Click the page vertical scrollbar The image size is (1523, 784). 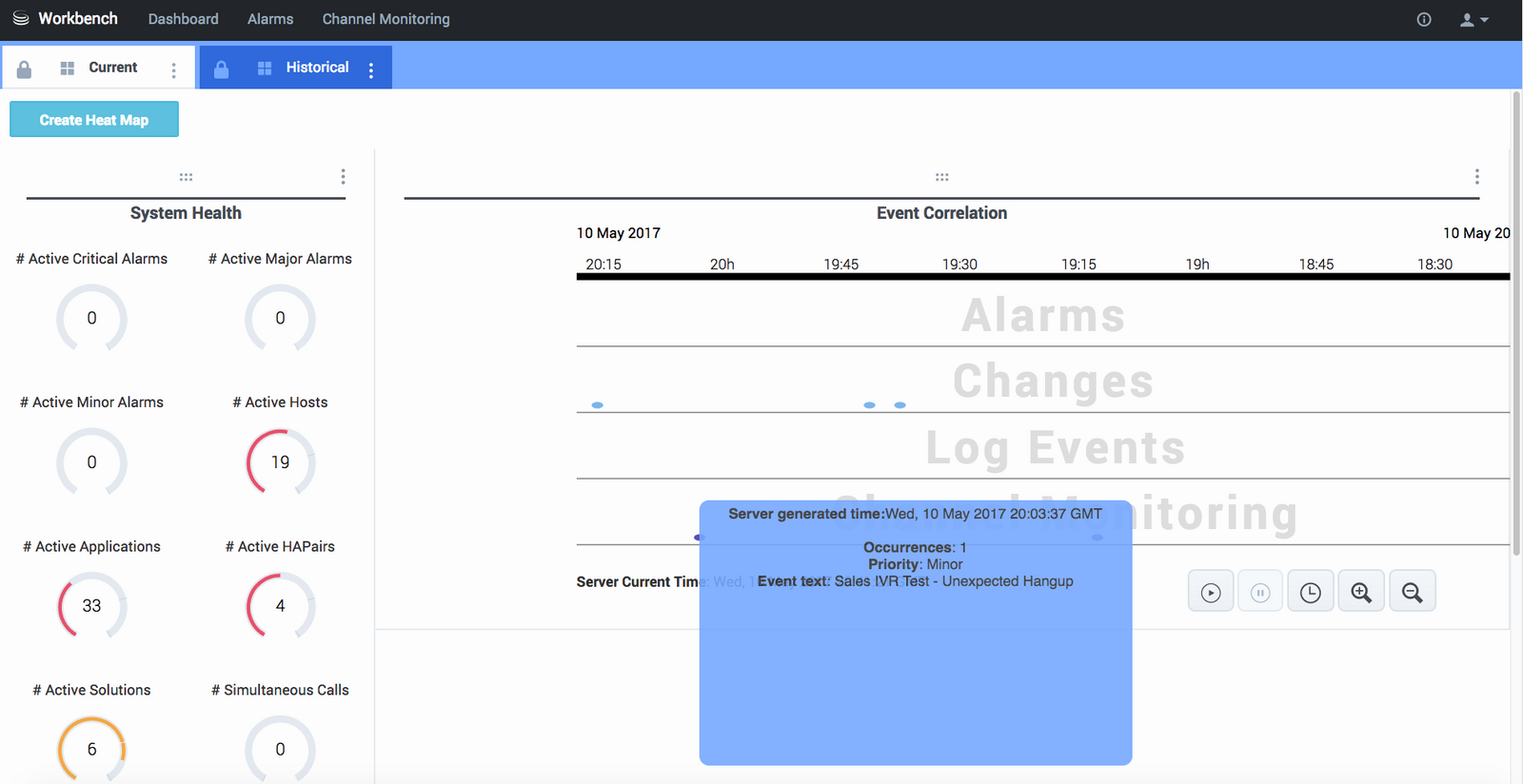coord(1516,323)
